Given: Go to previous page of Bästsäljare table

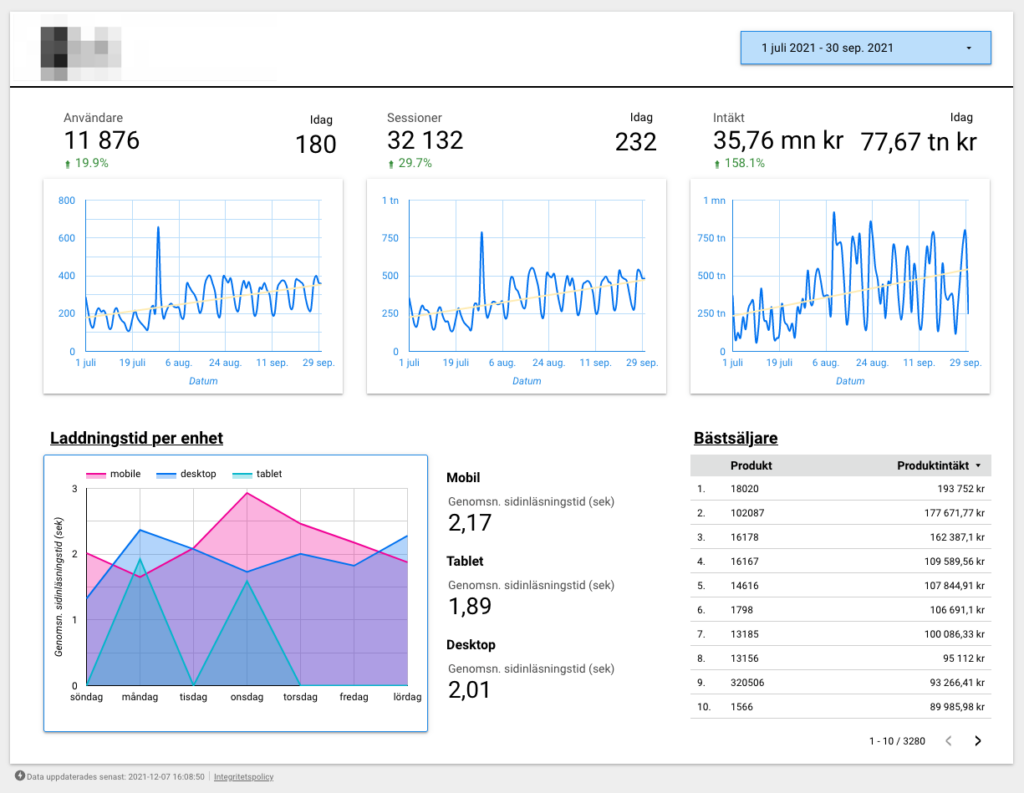Looking at the screenshot, I should 949,741.
